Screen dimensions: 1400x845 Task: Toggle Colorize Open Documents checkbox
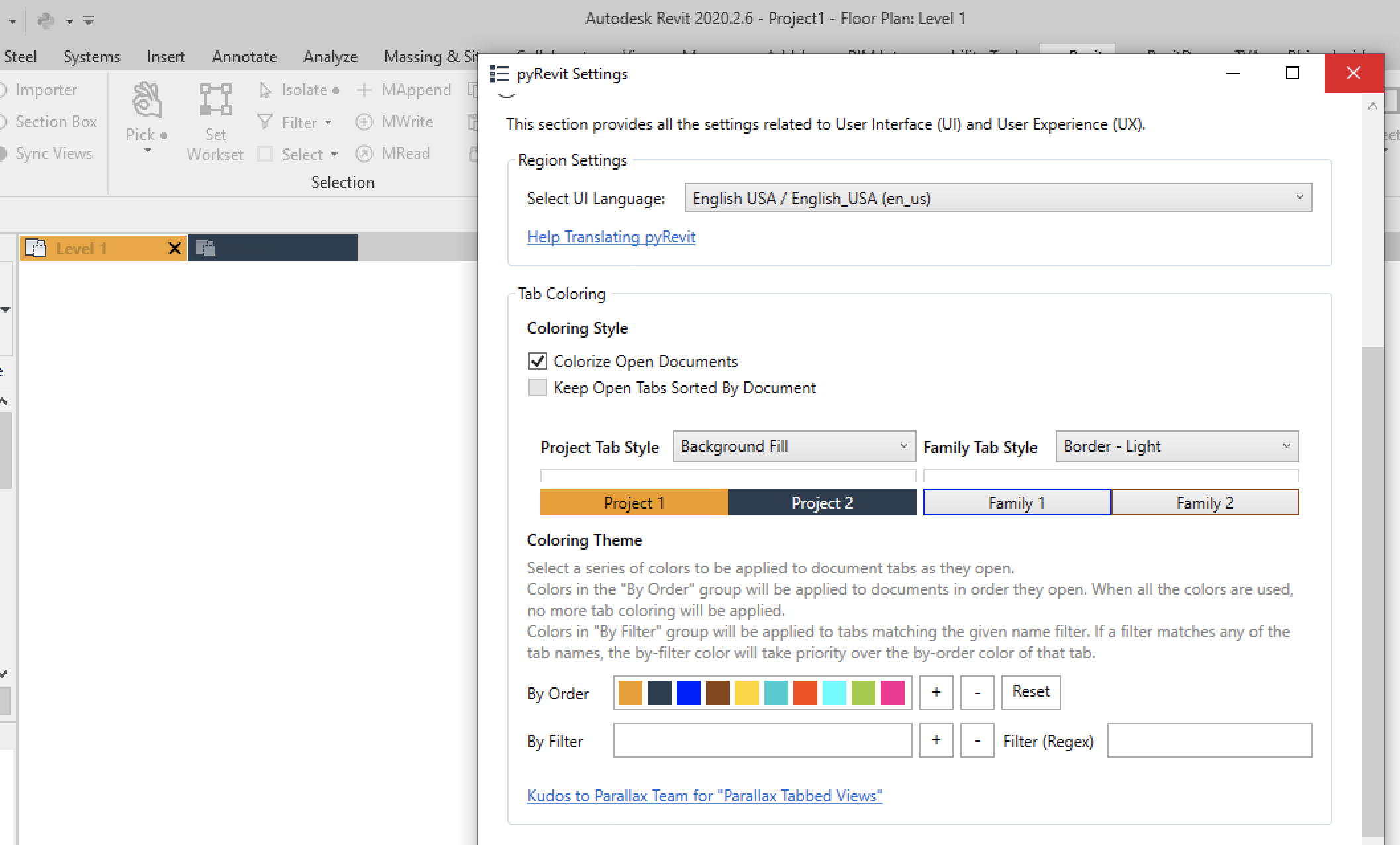coord(538,361)
